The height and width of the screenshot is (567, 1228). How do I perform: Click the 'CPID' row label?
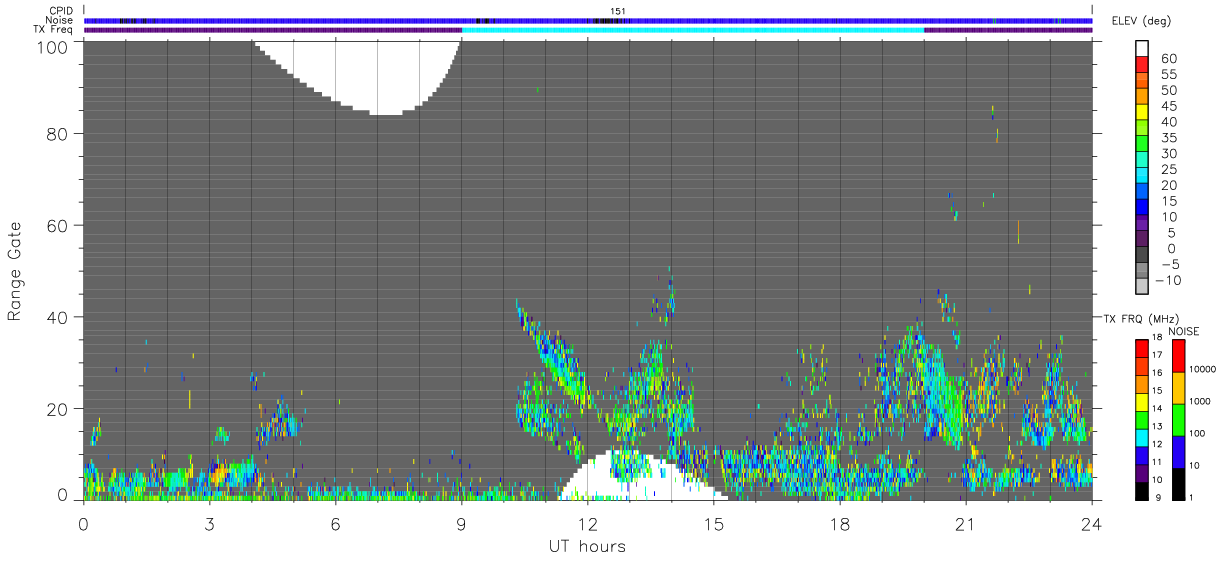click(60, 11)
